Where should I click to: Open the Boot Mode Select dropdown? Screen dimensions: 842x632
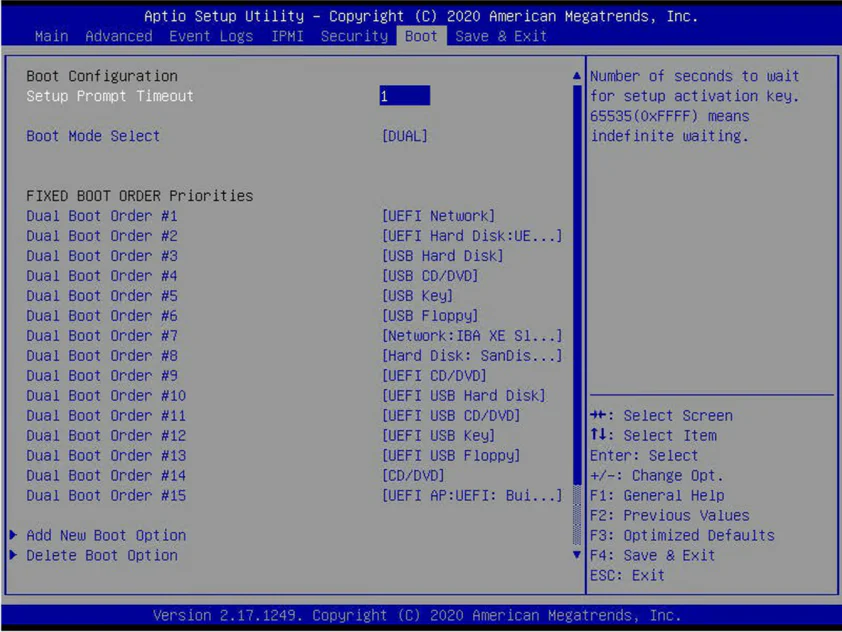405,136
